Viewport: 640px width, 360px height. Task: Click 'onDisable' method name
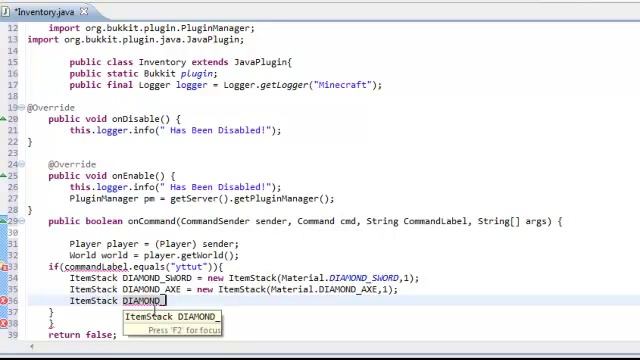(x=136, y=119)
